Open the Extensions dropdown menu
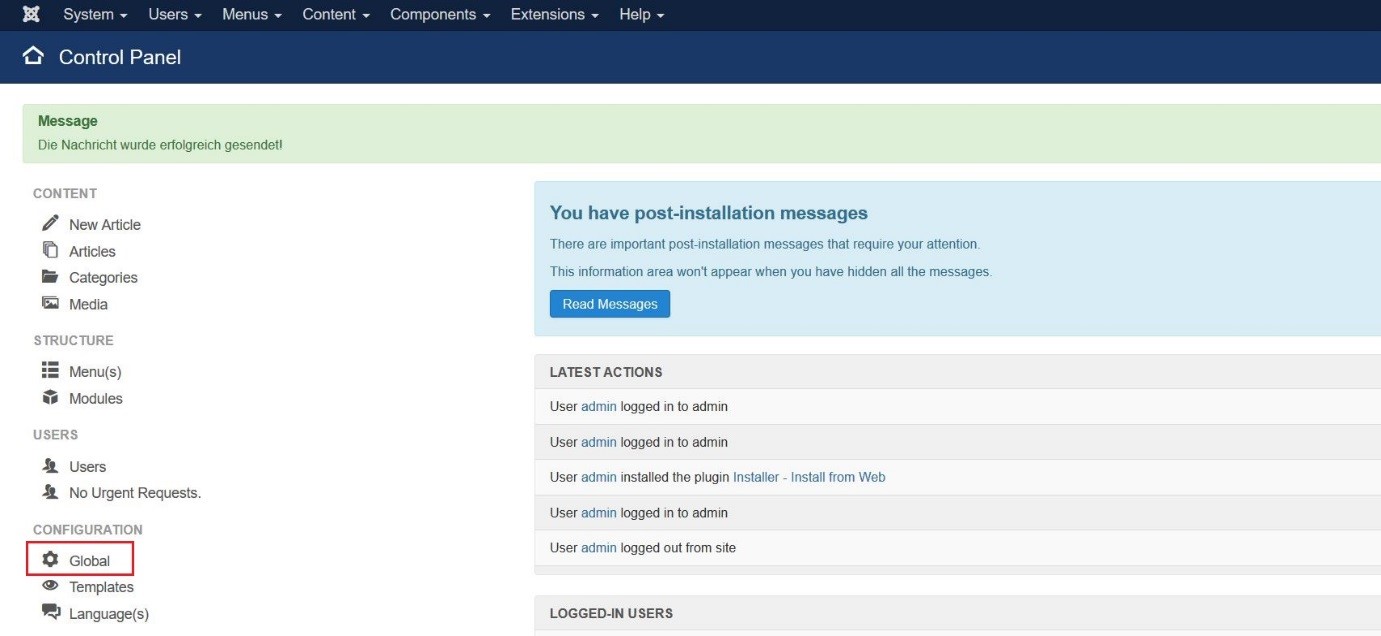The image size is (1381, 636). [x=554, y=15]
